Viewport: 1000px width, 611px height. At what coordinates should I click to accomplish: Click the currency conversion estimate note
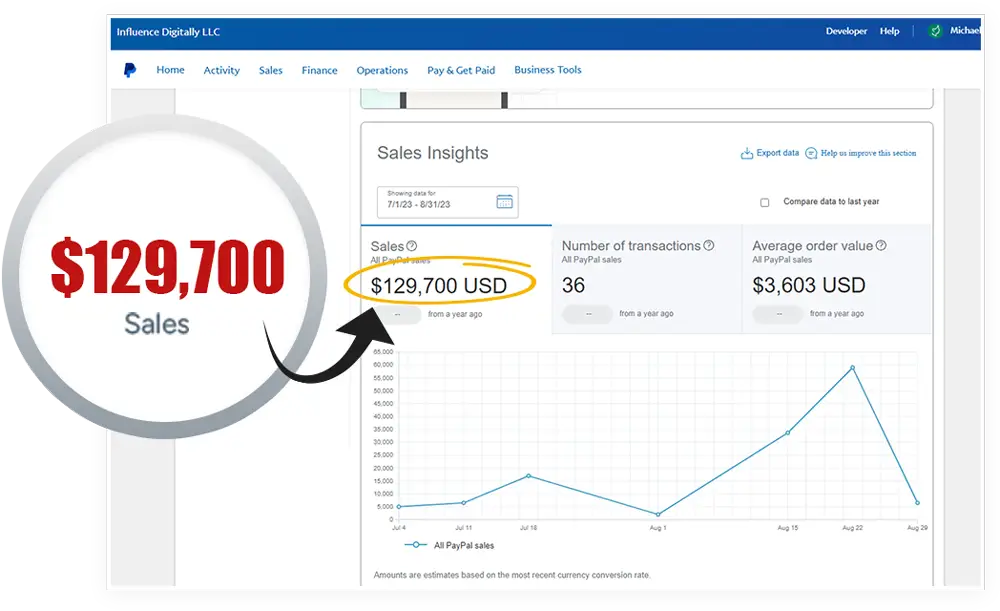tap(512, 575)
